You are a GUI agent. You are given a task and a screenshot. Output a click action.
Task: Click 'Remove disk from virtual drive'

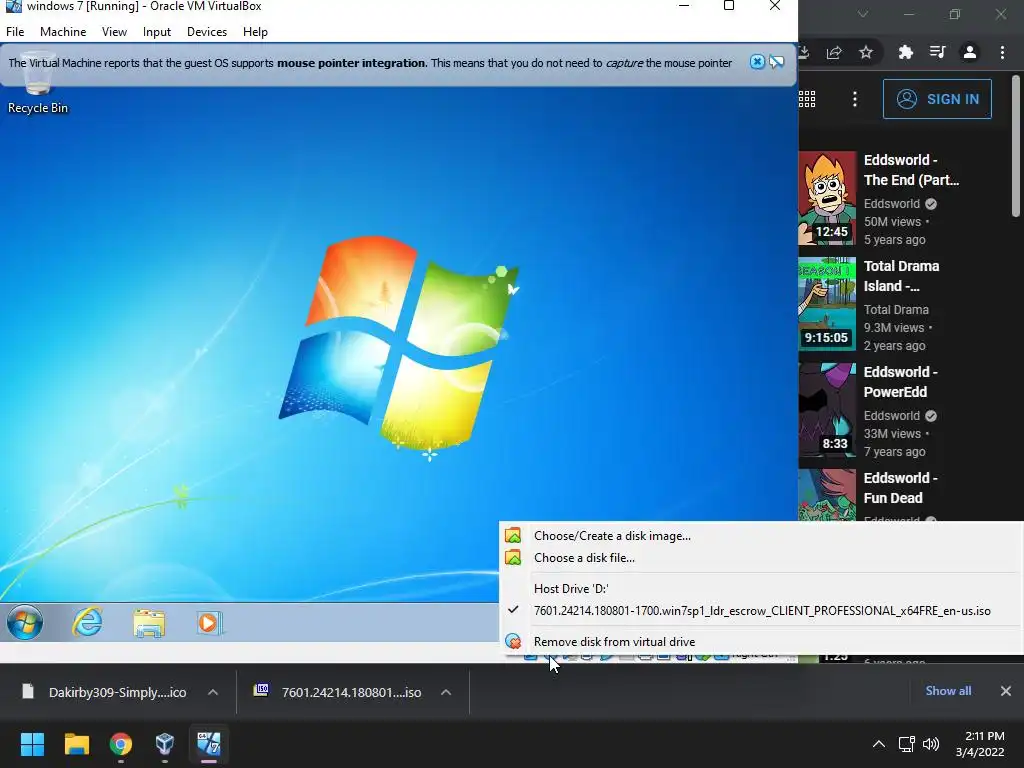(761, 641)
